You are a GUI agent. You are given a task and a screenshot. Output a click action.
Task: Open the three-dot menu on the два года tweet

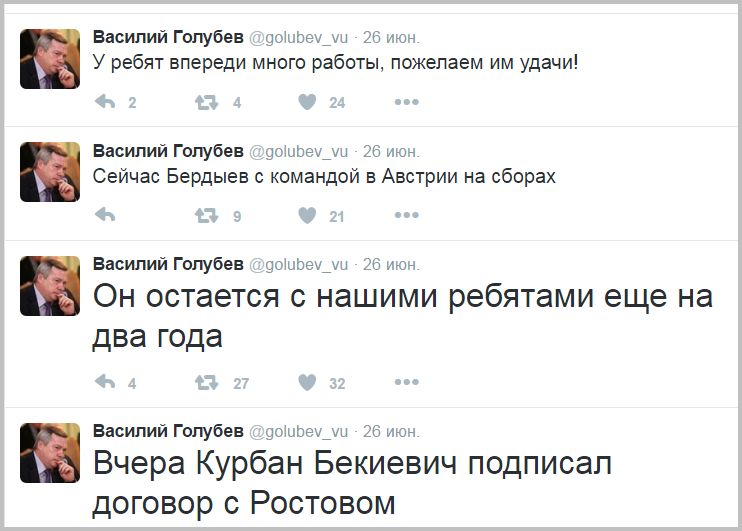(406, 382)
